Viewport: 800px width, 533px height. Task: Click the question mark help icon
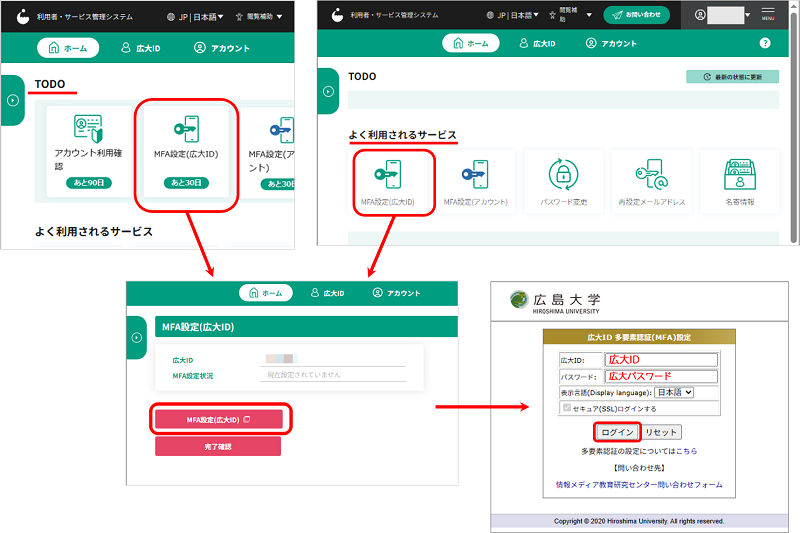765,44
